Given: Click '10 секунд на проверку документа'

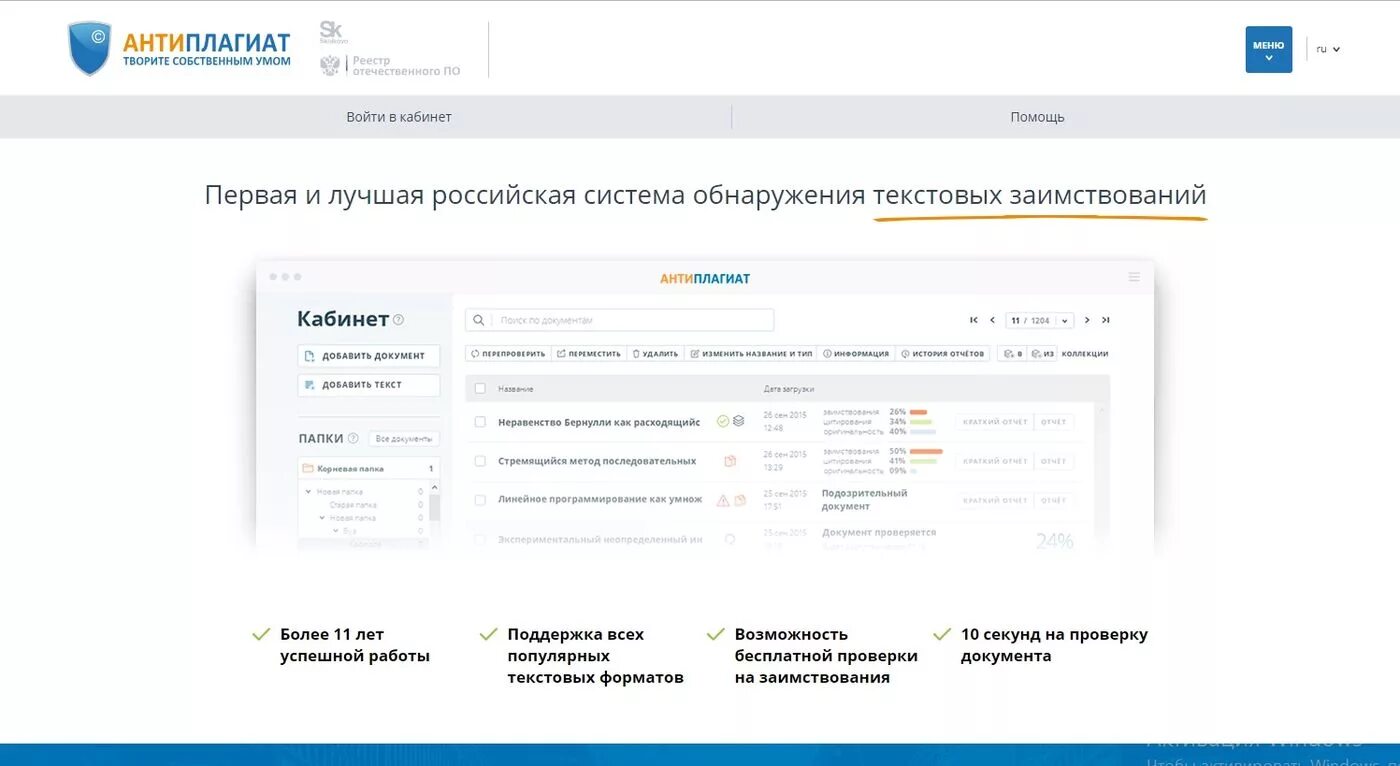Looking at the screenshot, I should point(1054,645).
